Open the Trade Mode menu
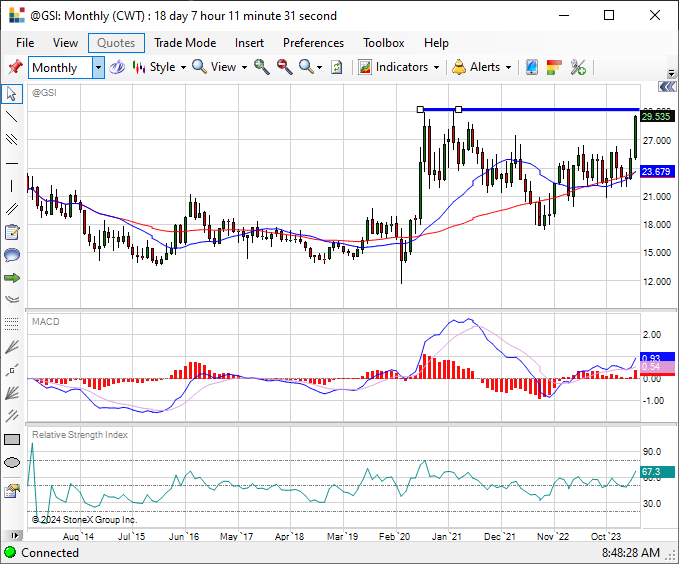Screen dimensions: 679x564 [x=185, y=43]
